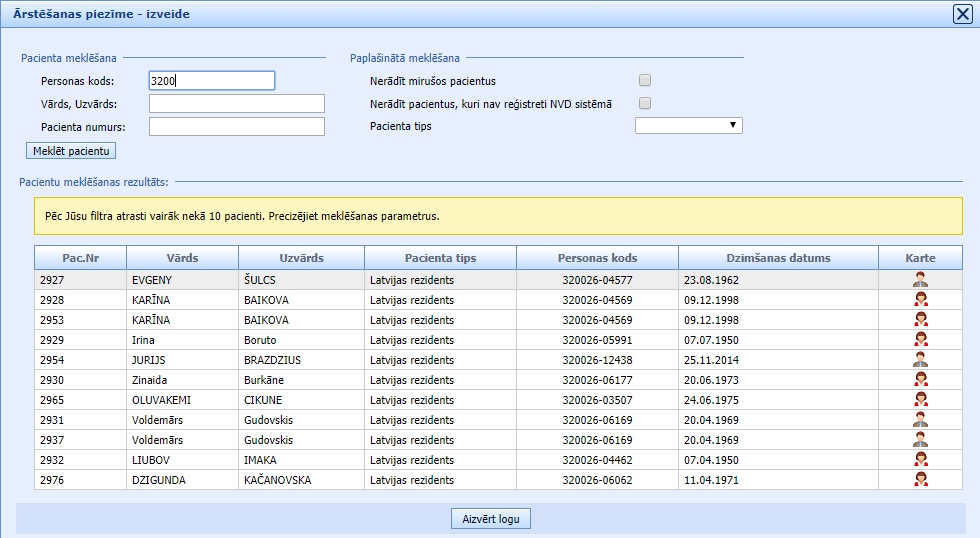The height and width of the screenshot is (538, 980).
Task: Sort results by 'Uzvārds' column header
Action: (x=301, y=258)
